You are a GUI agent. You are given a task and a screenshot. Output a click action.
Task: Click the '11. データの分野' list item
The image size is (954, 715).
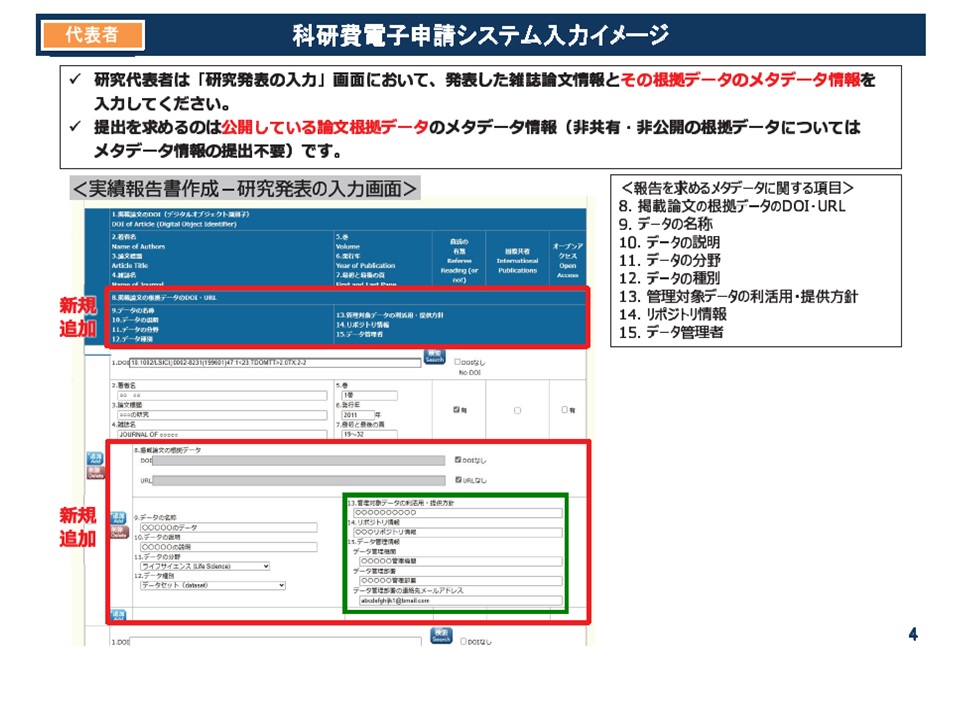coord(669,260)
